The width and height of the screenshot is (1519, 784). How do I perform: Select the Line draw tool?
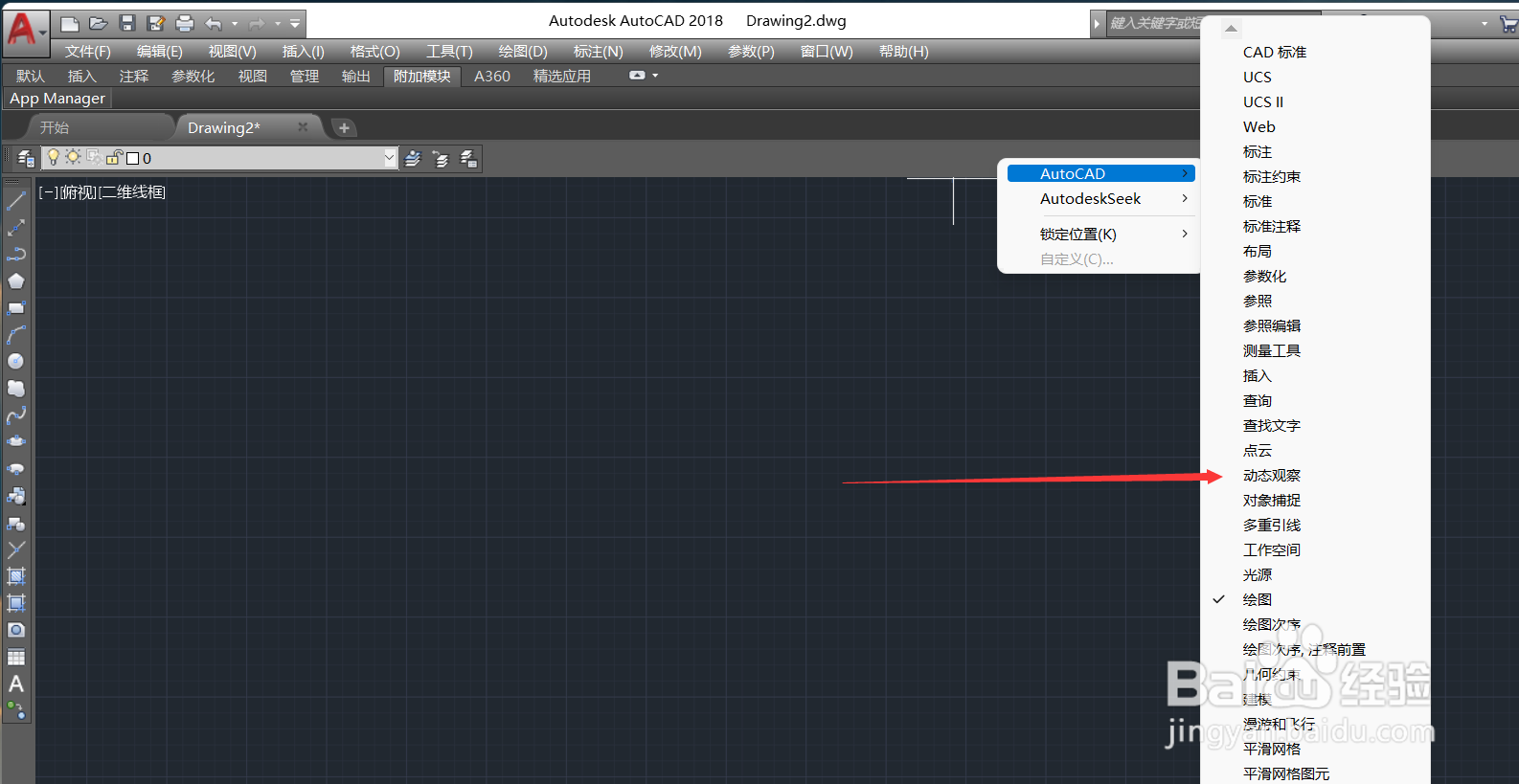tap(16, 201)
